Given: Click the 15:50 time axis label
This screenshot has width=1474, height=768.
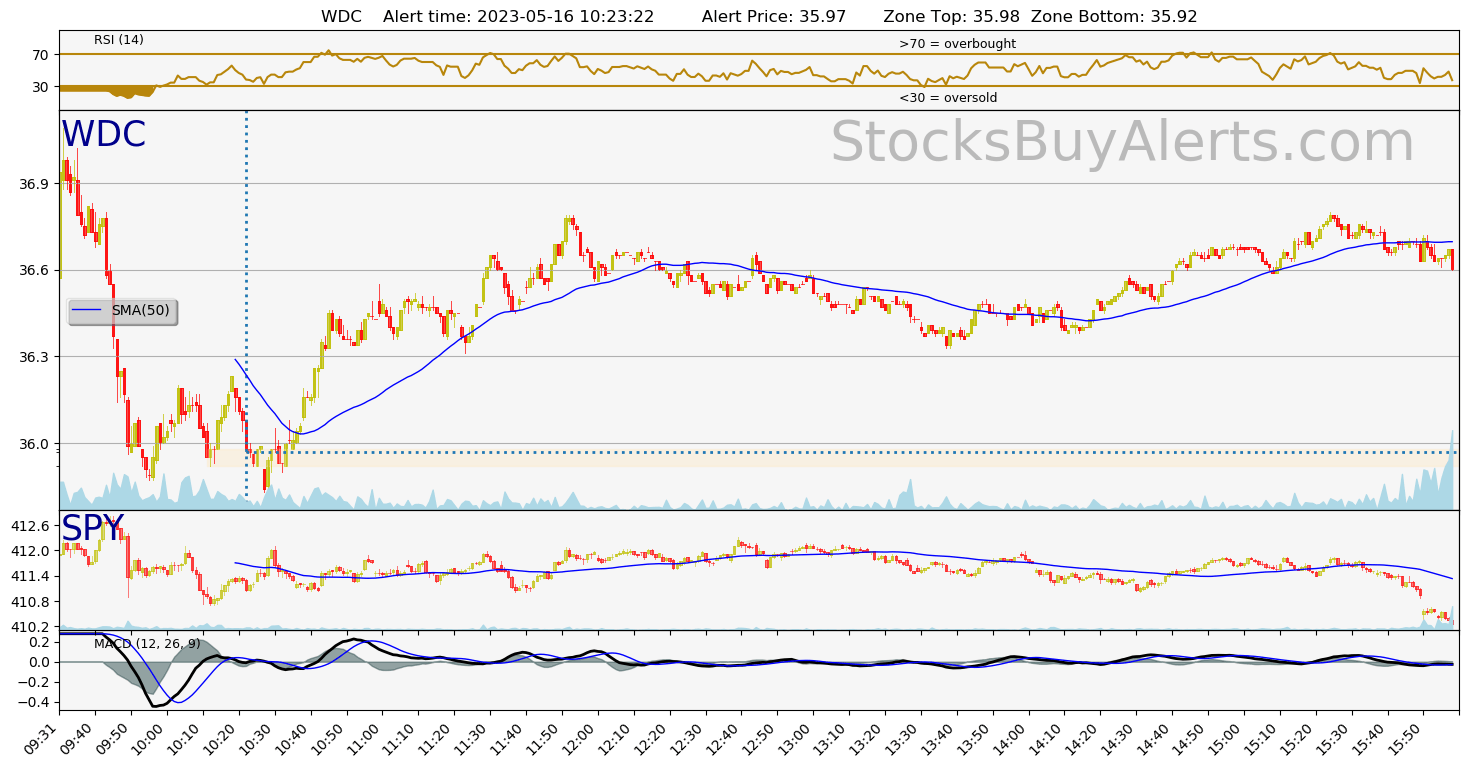Looking at the screenshot, I should click(1407, 740).
